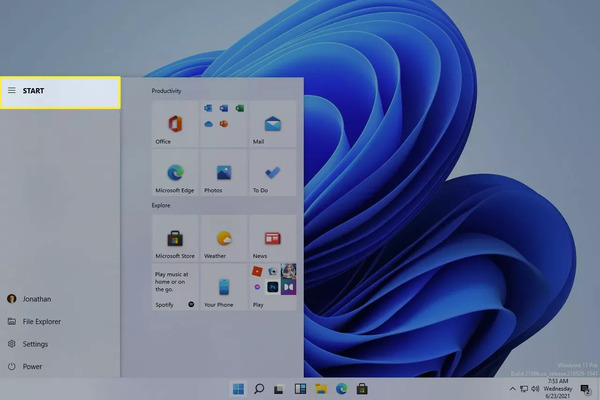Open Settings from Start sidebar
Viewport: 600px width, 400px height.
coord(60,344)
